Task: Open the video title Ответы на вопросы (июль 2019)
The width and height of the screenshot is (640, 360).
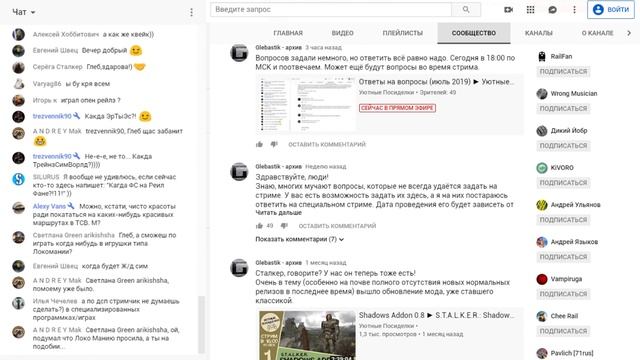Action: (436, 82)
